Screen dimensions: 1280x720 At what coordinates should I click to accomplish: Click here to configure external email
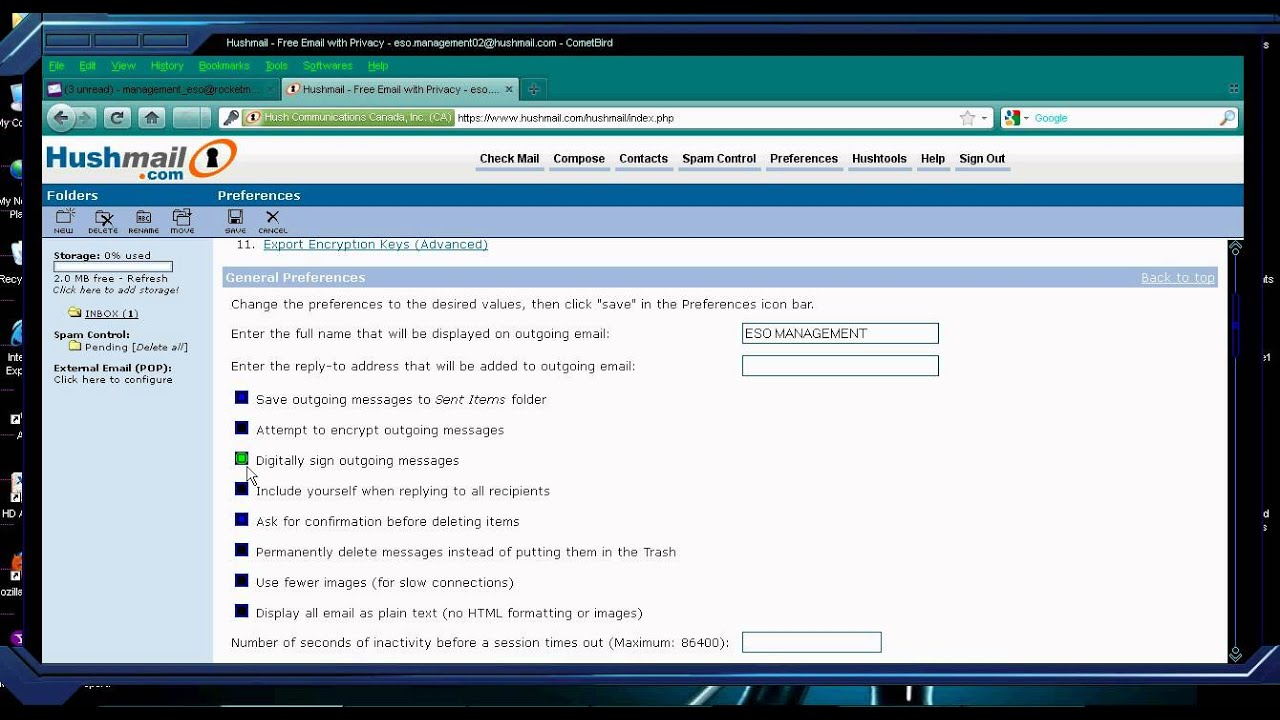113,380
